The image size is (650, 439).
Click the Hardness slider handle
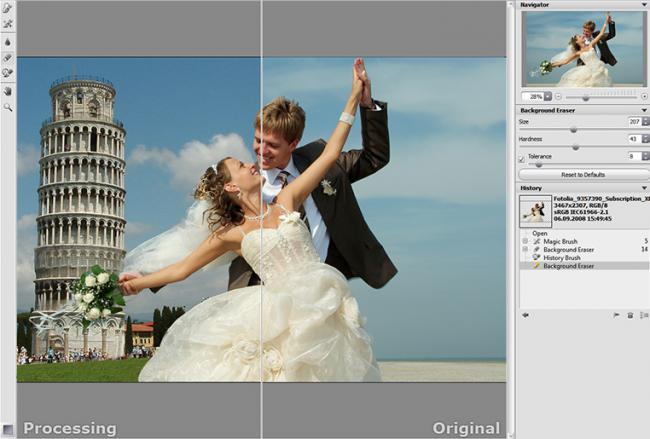(x=575, y=147)
